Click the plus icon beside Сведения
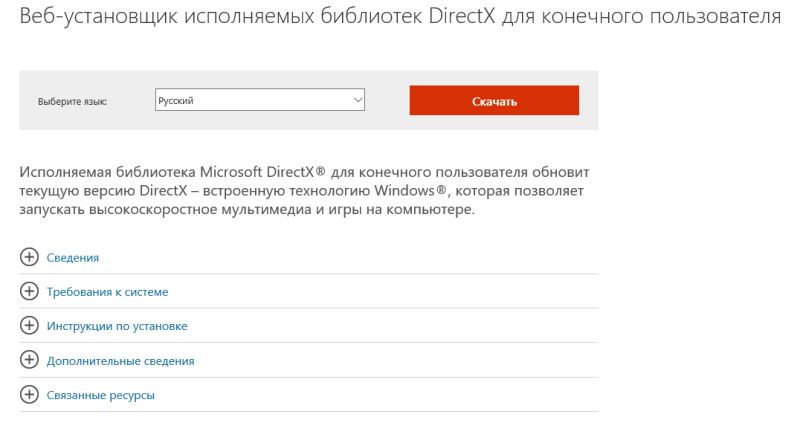 coord(29,257)
